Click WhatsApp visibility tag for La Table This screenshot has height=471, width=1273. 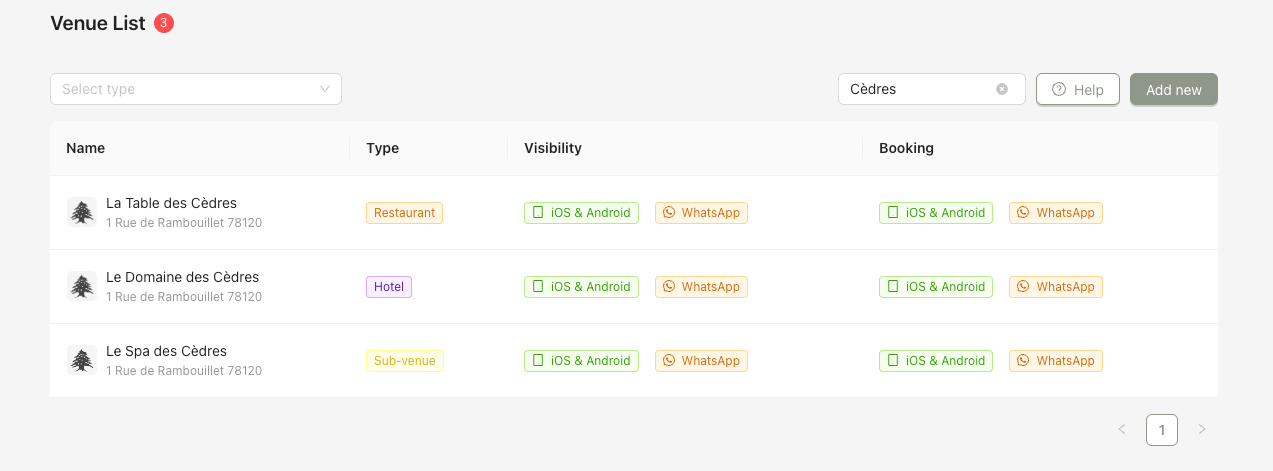point(701,213)
